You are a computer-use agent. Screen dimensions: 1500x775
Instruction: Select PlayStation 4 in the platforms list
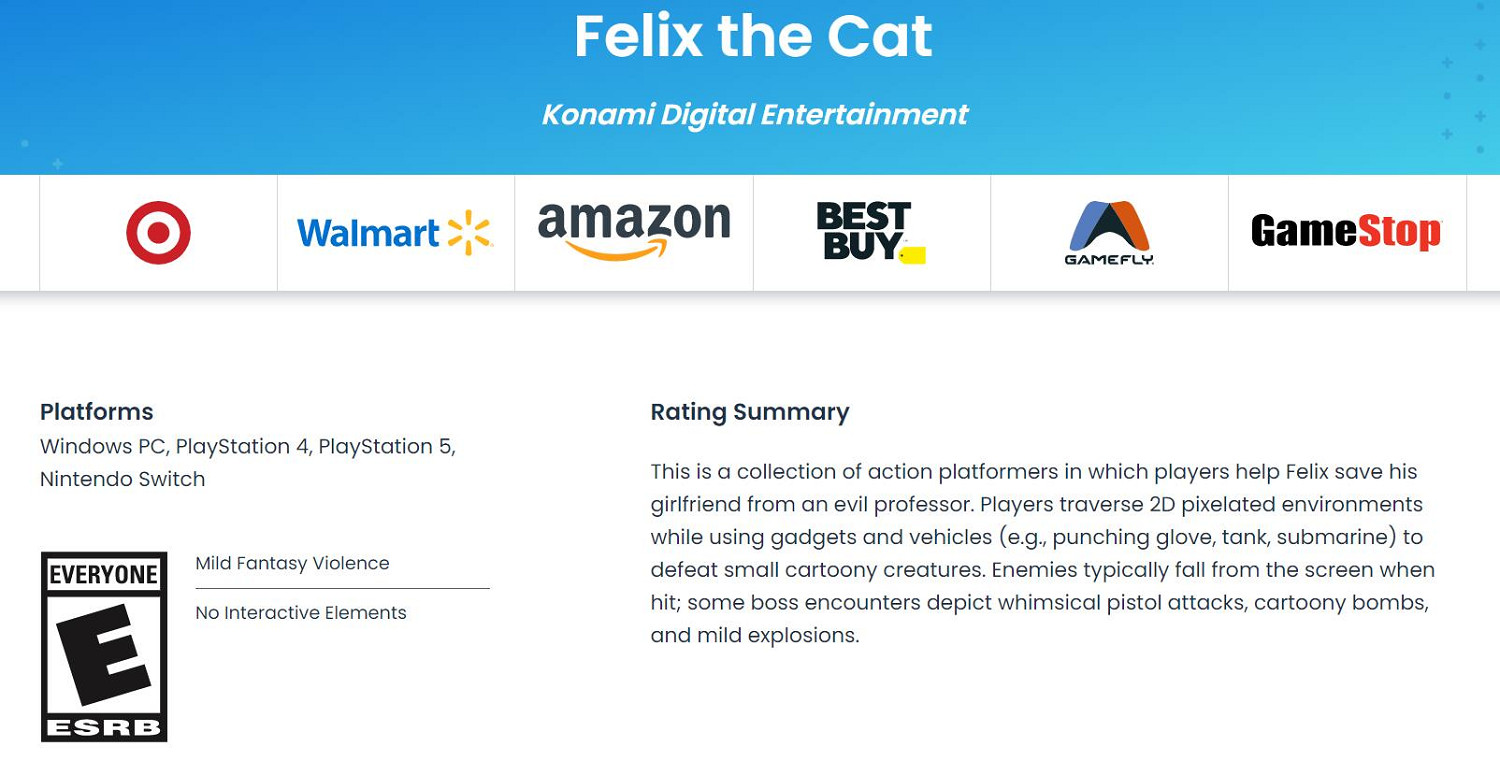click(x=242, y=446)
